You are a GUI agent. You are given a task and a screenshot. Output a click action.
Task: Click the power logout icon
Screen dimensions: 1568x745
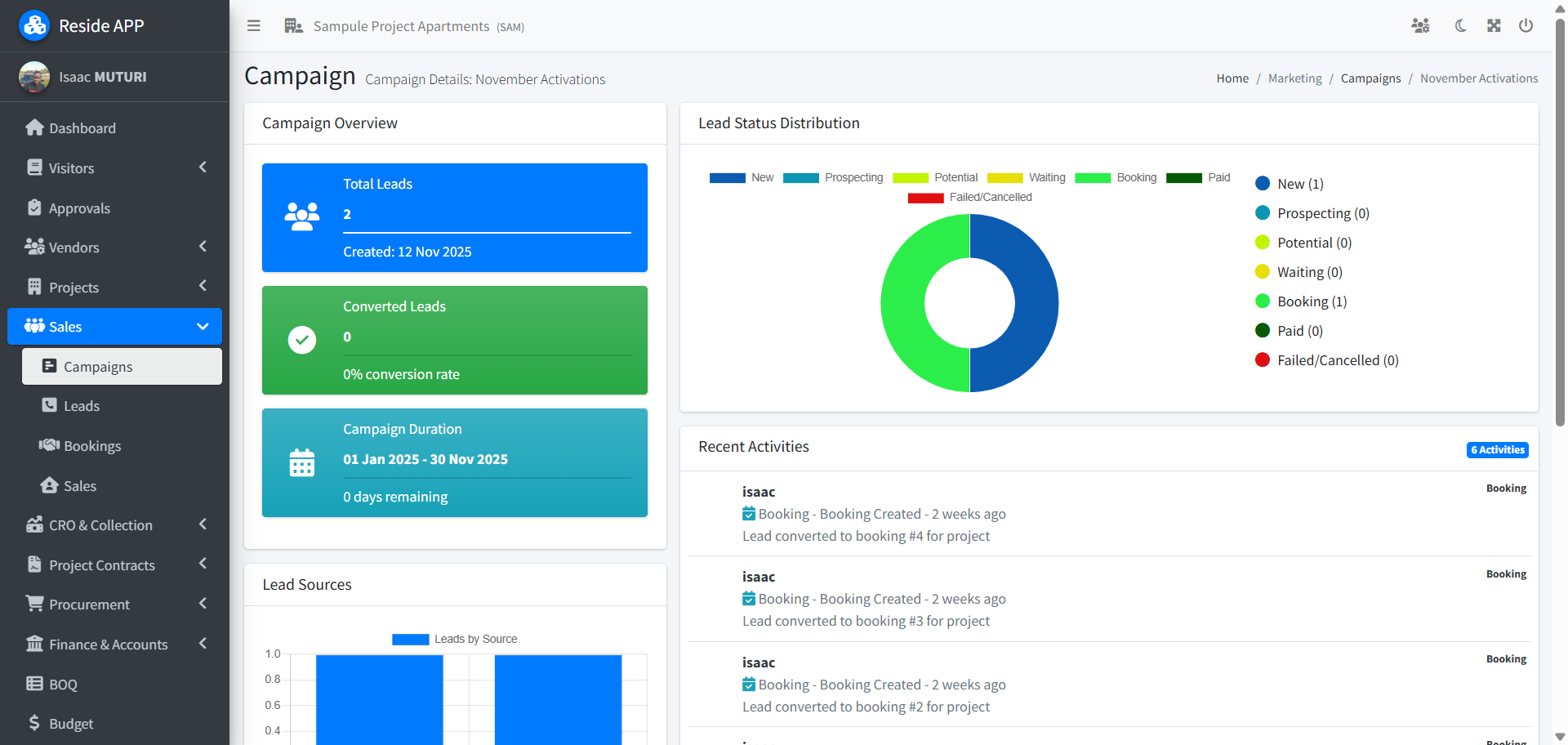tap(1526, 26)
